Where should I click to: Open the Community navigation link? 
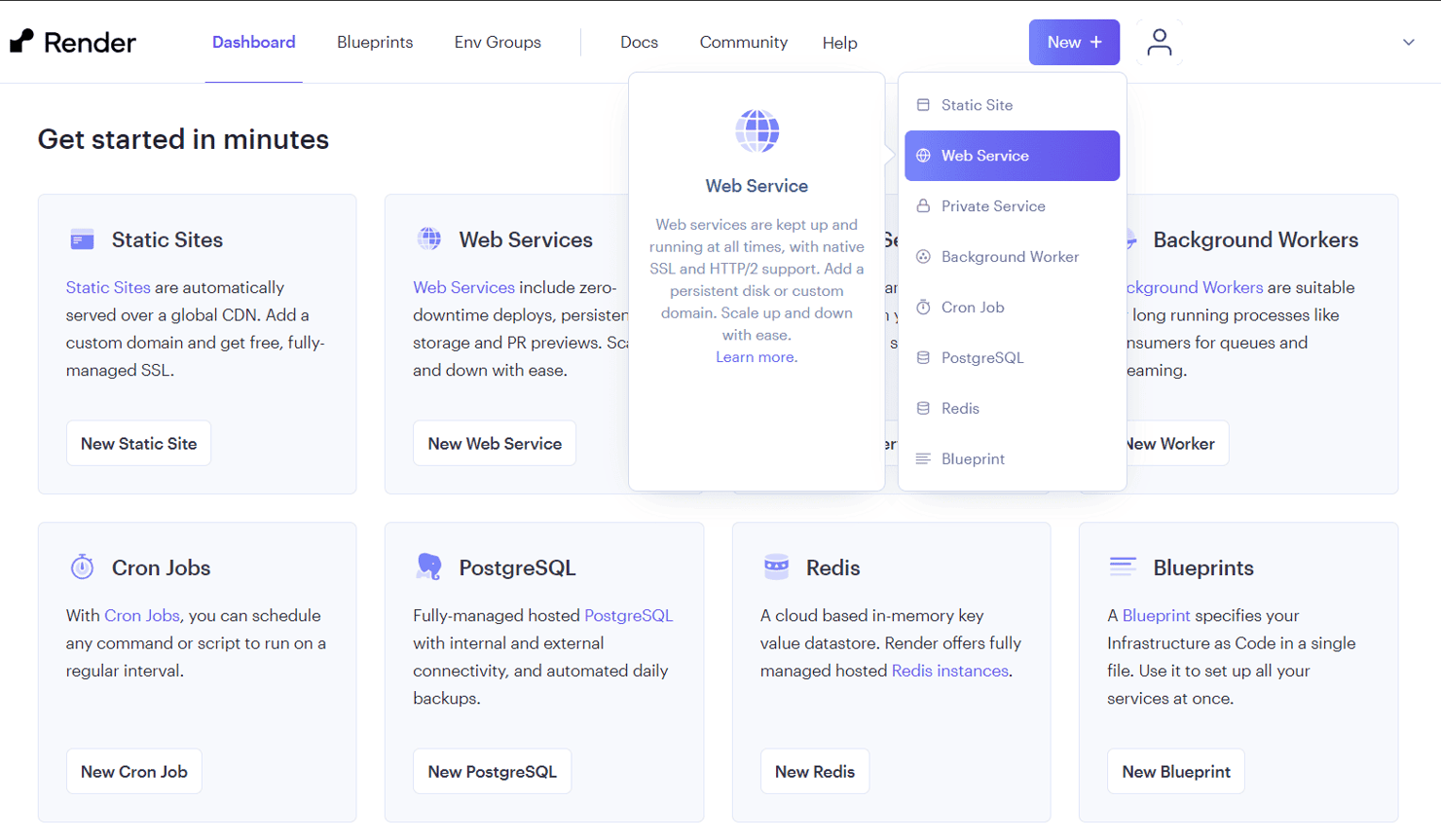point(744,42)
